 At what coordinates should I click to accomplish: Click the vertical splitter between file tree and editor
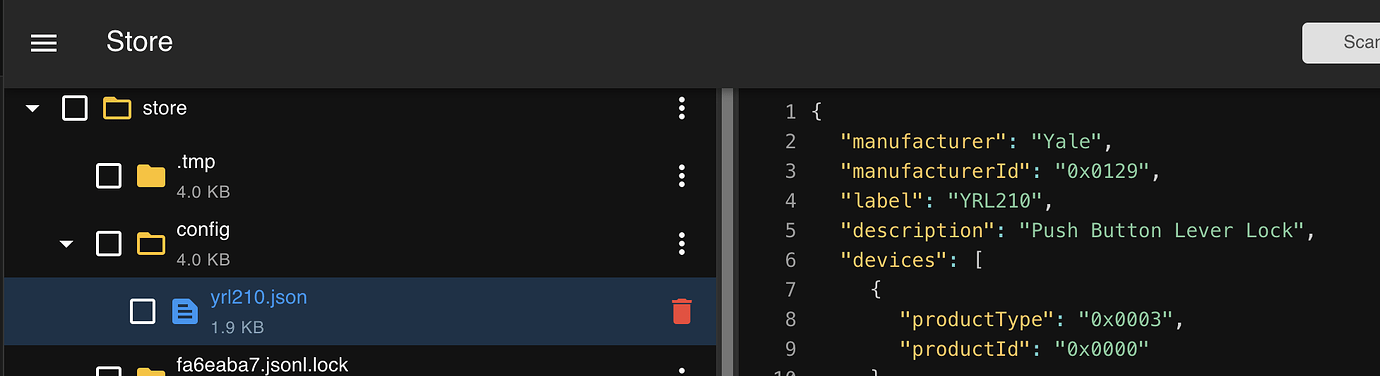[727, 232]
